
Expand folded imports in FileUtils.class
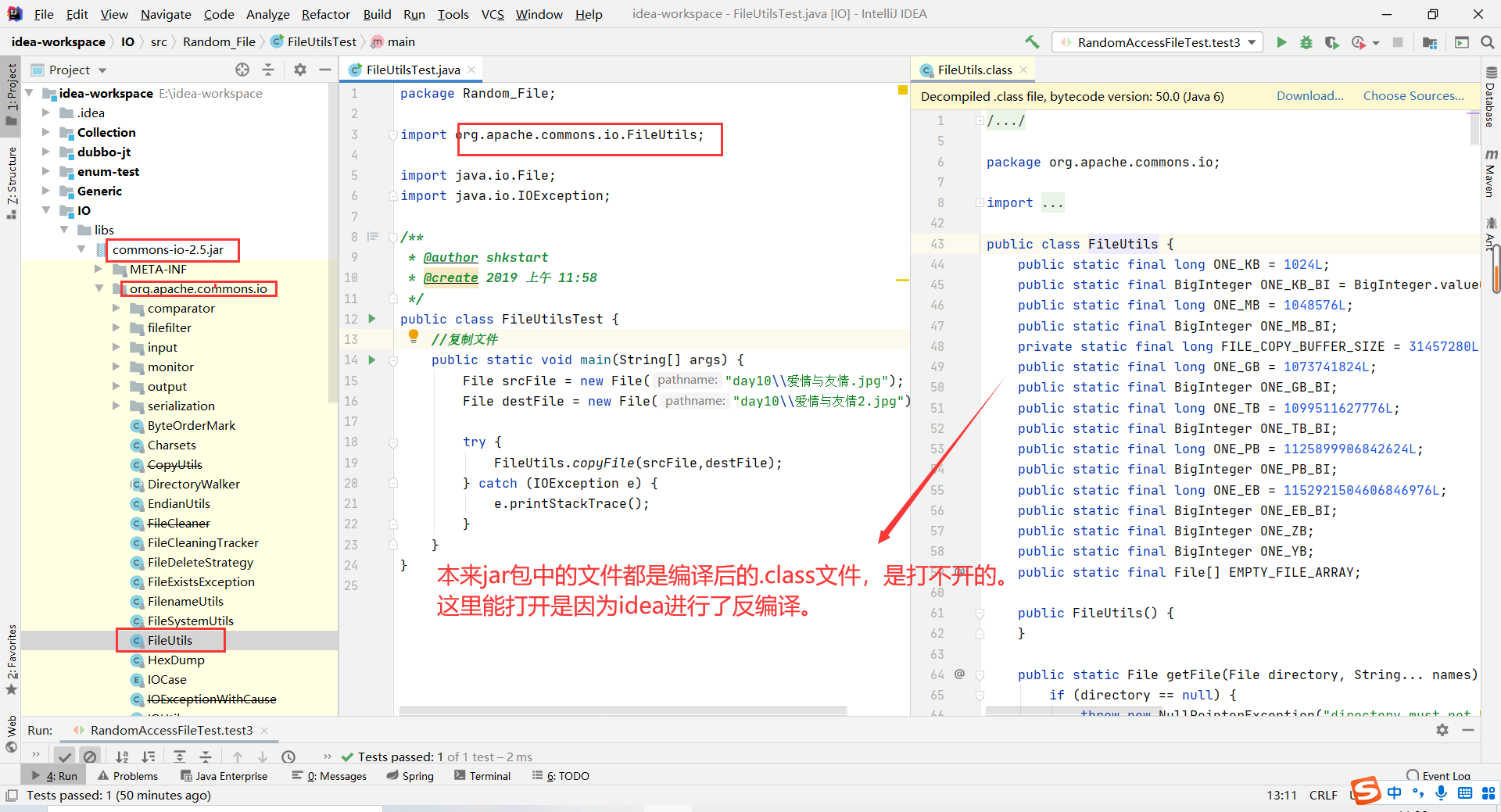[980, 202]
